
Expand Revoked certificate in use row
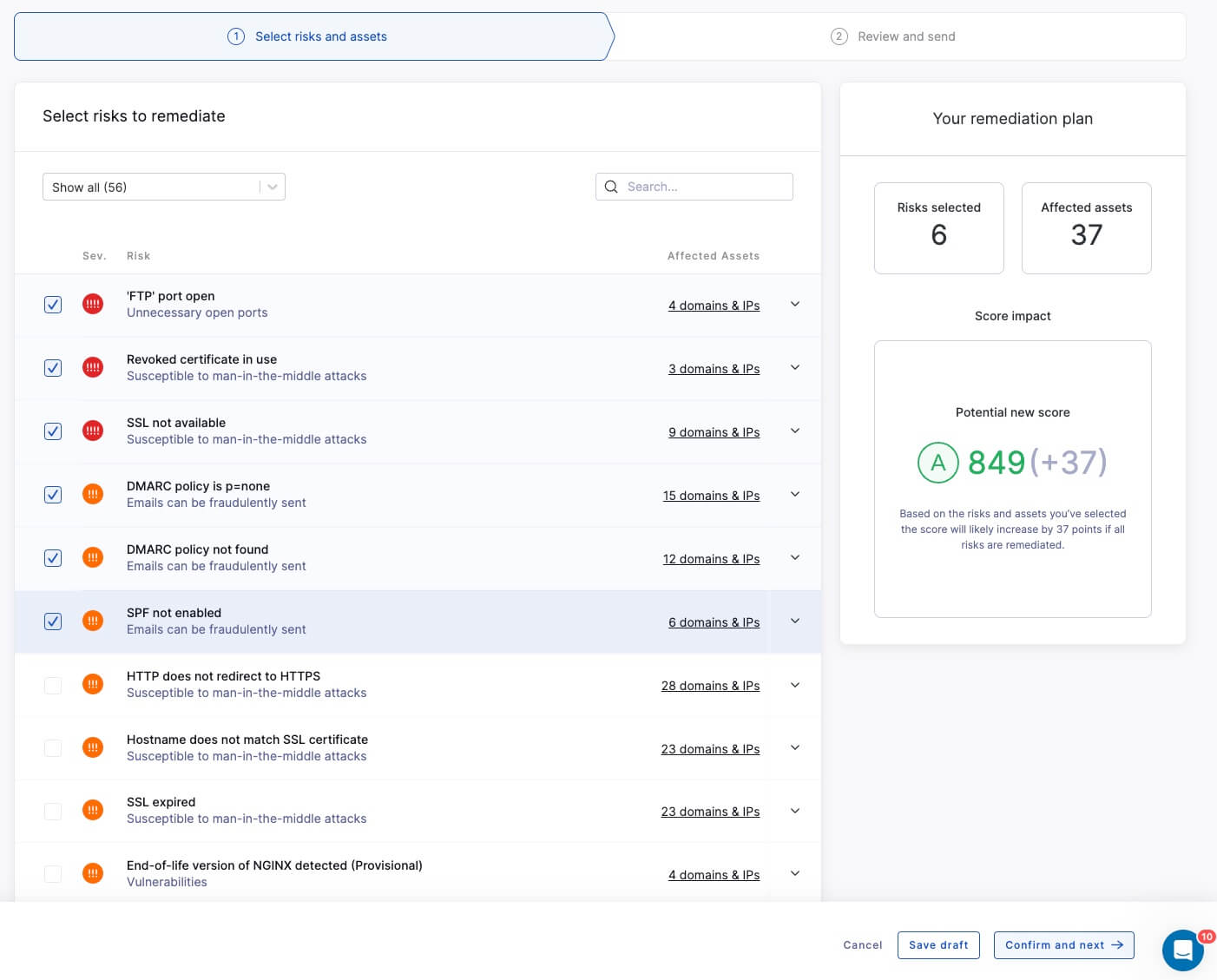click(x=795, y=367)
